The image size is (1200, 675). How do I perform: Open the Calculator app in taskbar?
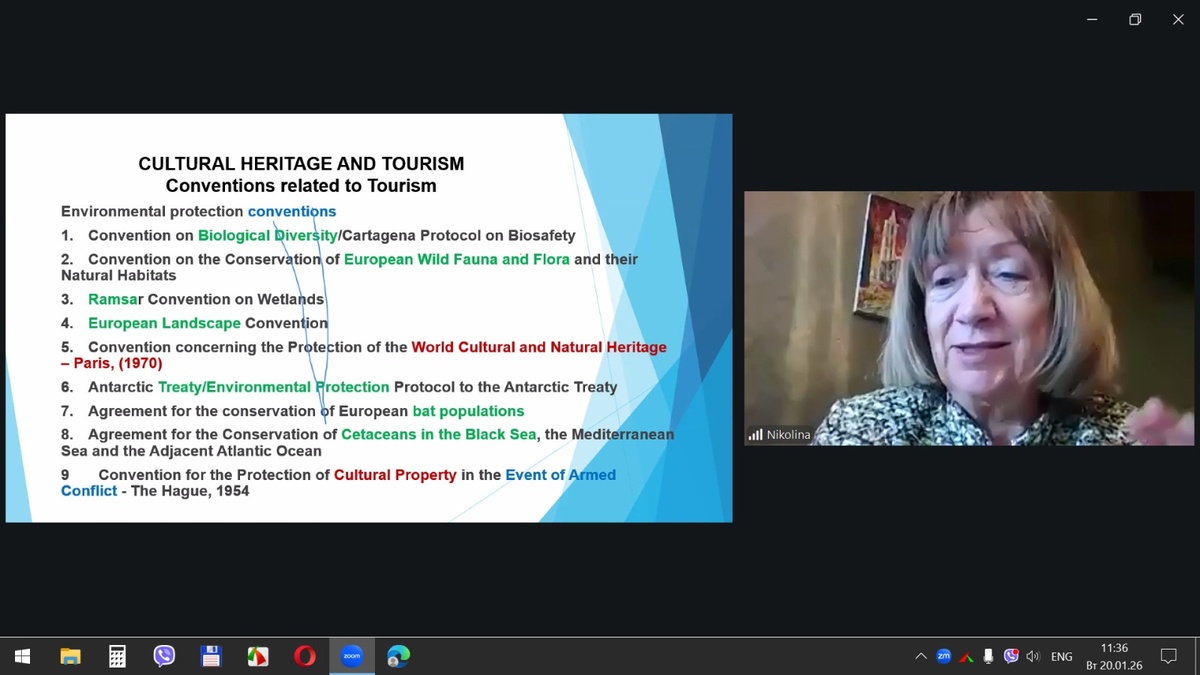(117, 656)
